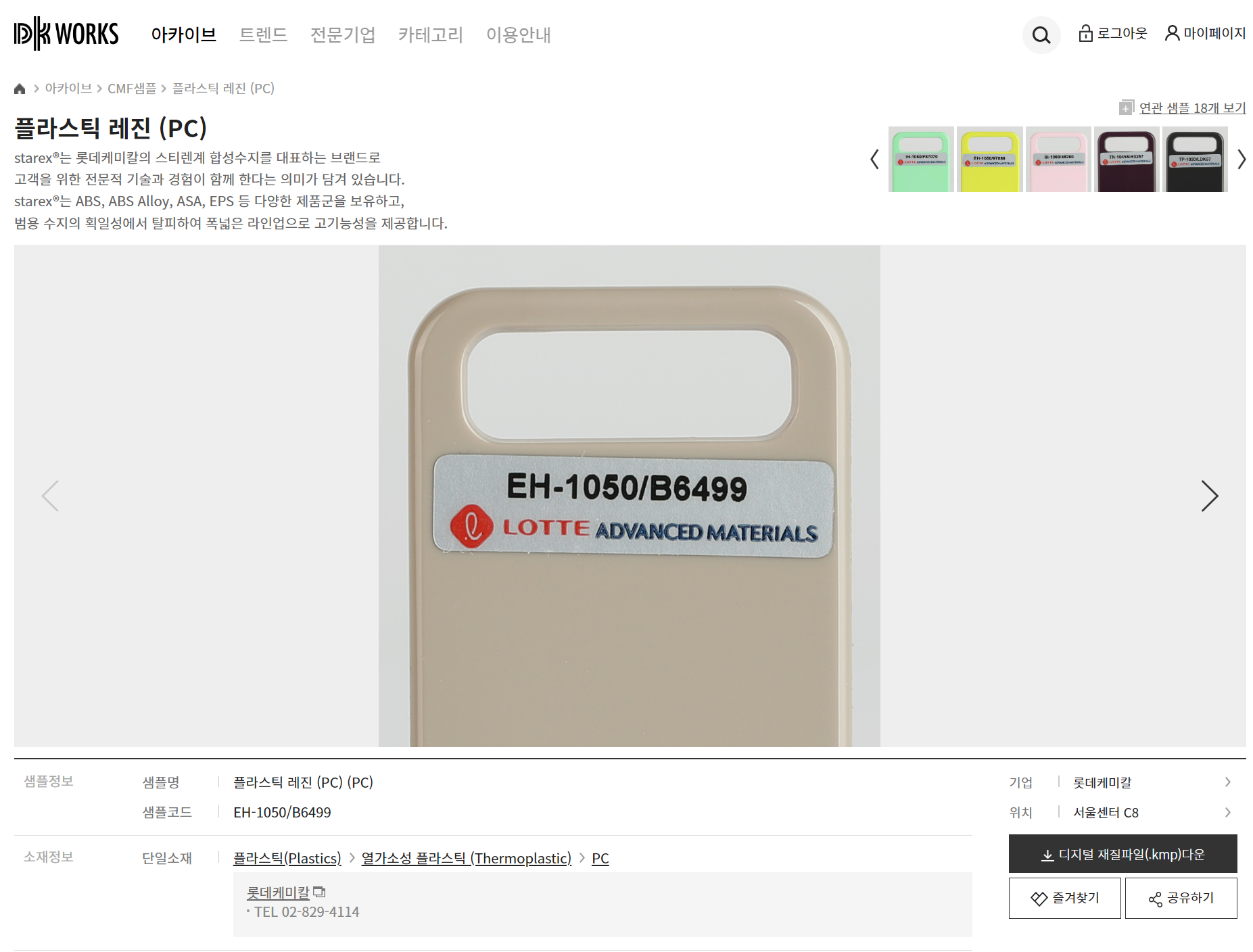Screen dimensions: 1253x952
Task: Download the digital material file (.kmp)
Action: [1122, 854]
